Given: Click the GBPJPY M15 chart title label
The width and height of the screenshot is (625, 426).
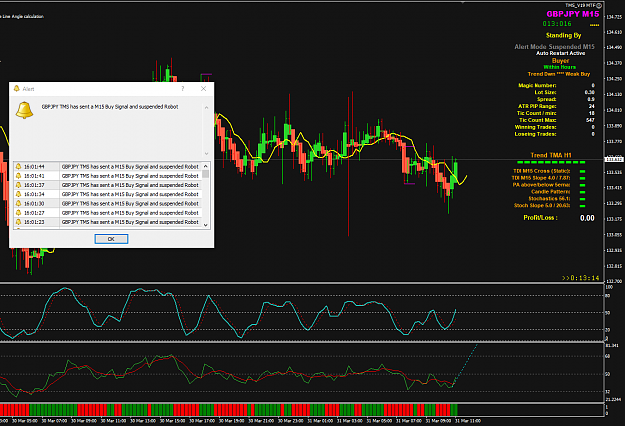Looking at the screenshot, I should (573, 14).
